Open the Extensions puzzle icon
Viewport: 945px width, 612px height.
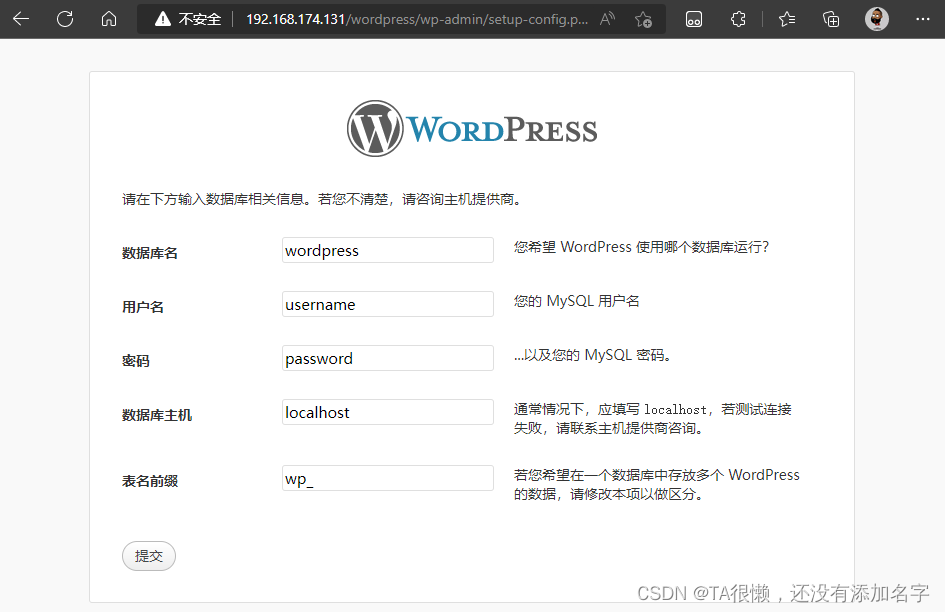pos(738,18)
